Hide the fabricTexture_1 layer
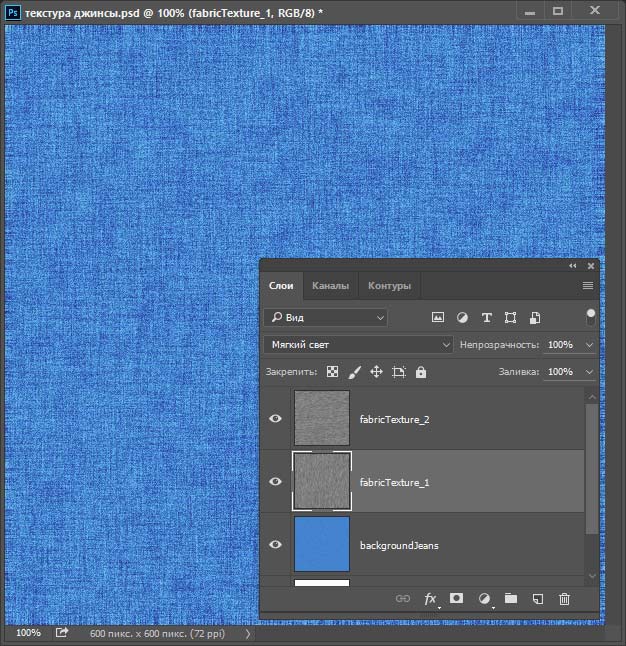 coord(275,481)
